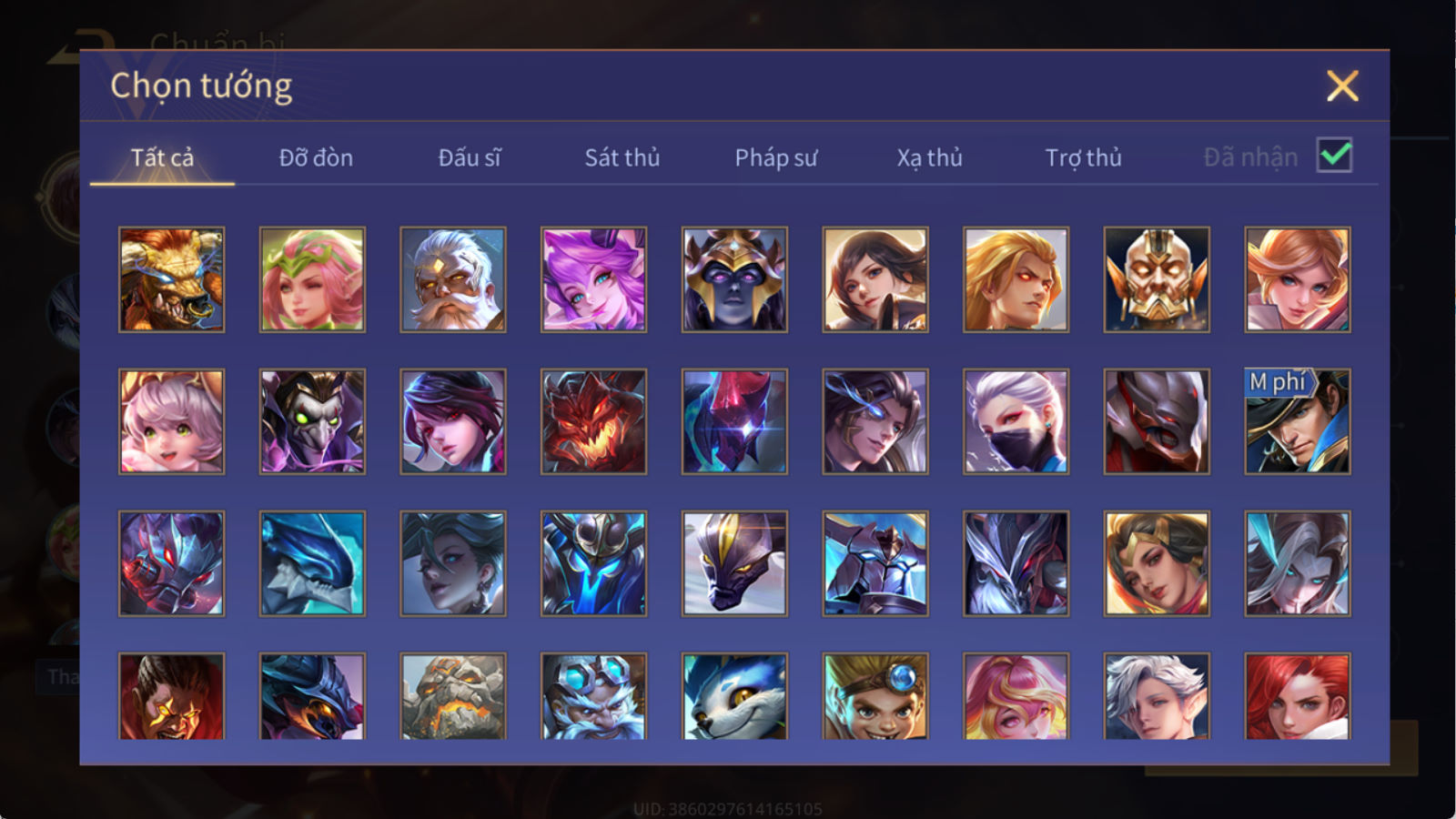1456x819 pixels.
Task: Open the Sát thủ tab
Action: click(622, 157)
